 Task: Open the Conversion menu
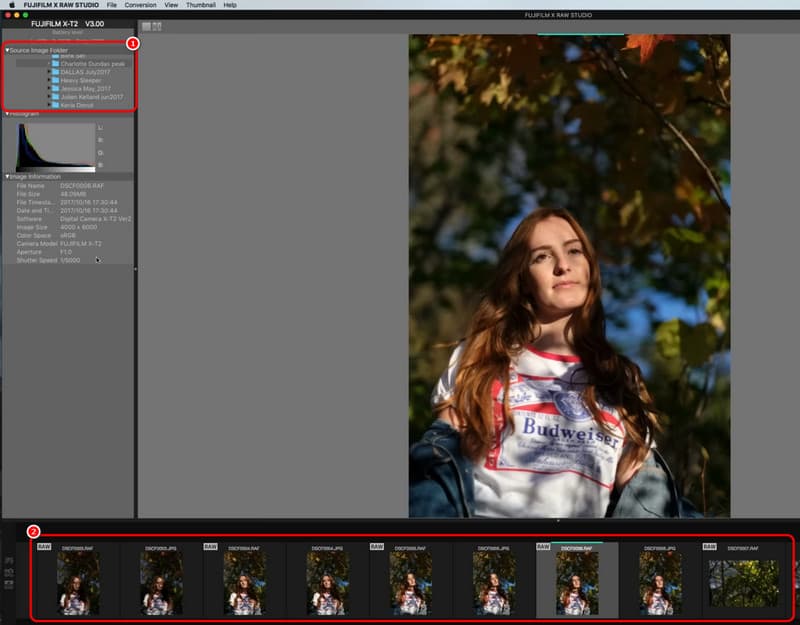pyautogui.click(x=140, y=5)
